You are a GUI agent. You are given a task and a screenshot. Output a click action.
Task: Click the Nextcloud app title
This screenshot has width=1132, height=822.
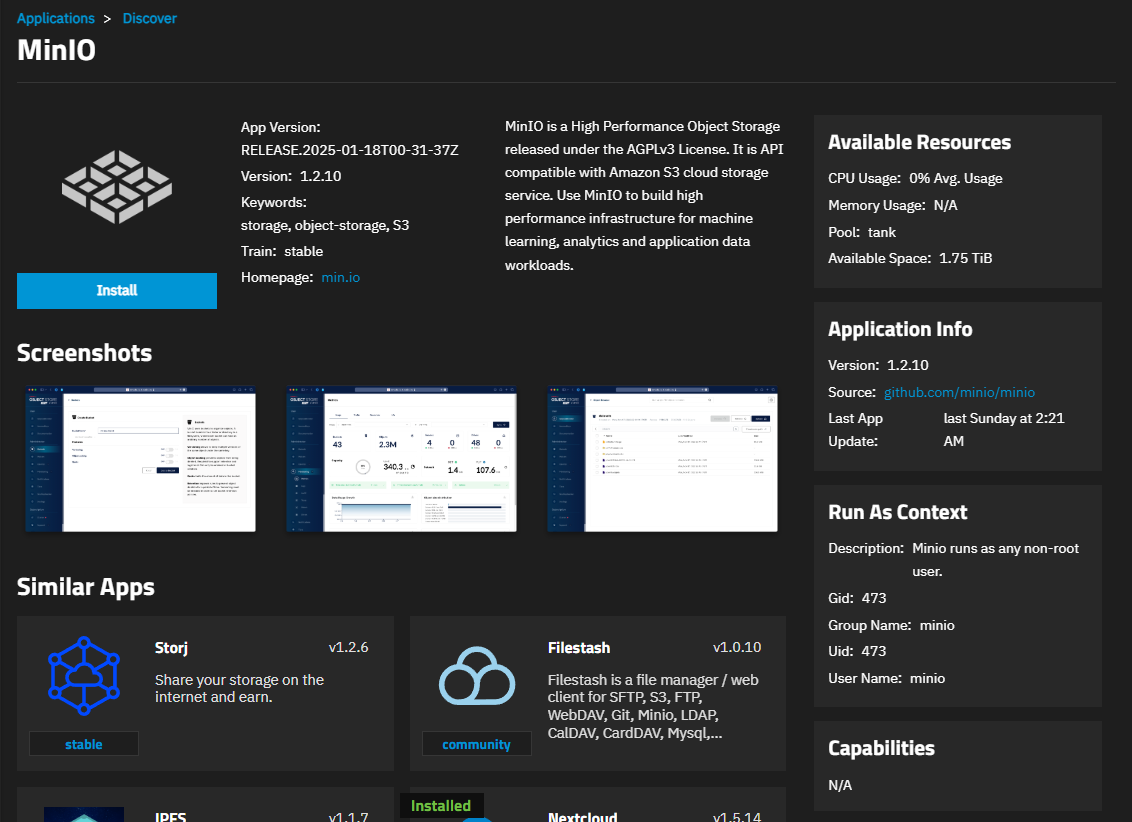(x=583, y=816)
